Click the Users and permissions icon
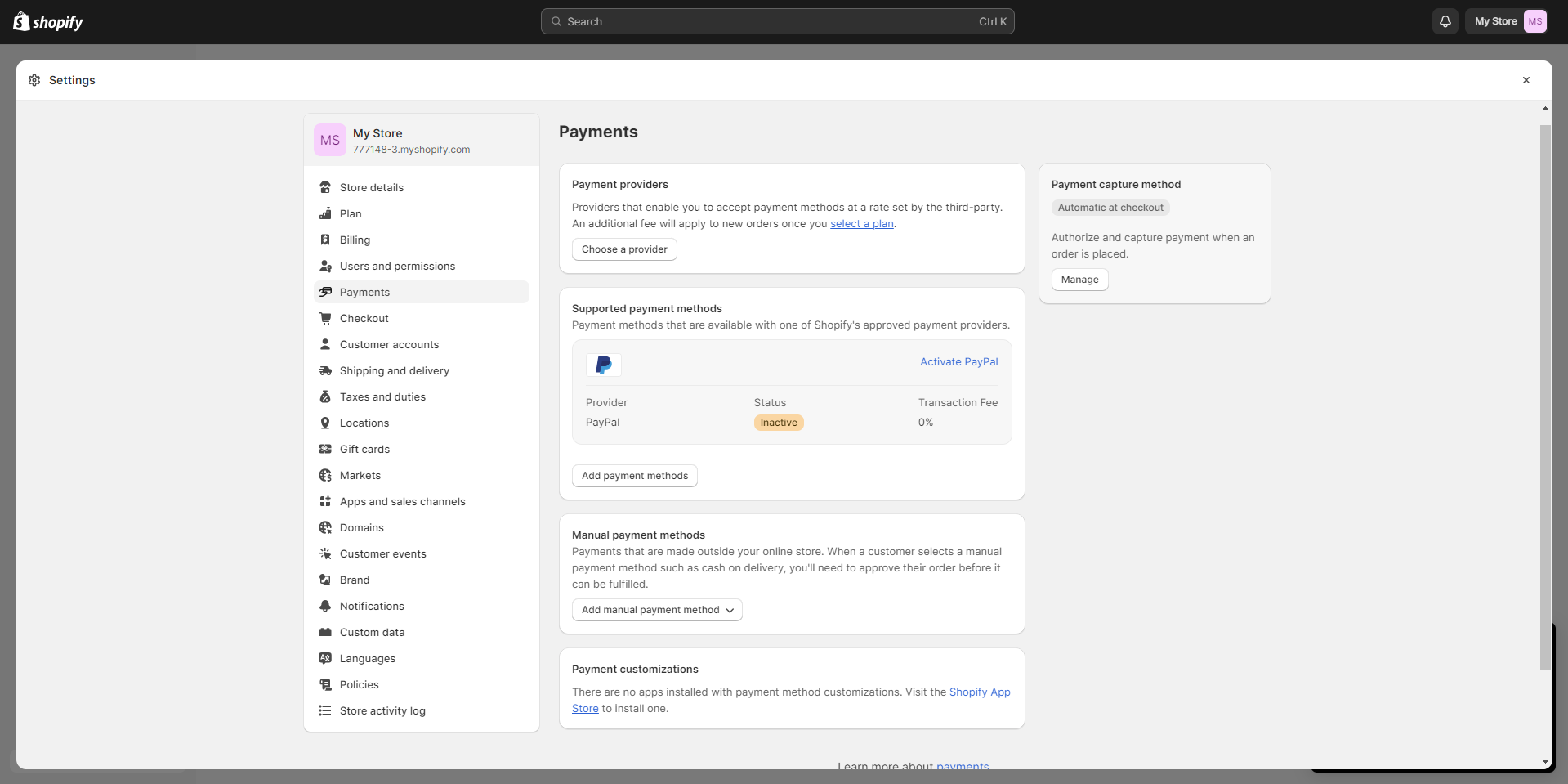This screenshot has height=784, width=1568. [325, 266]
